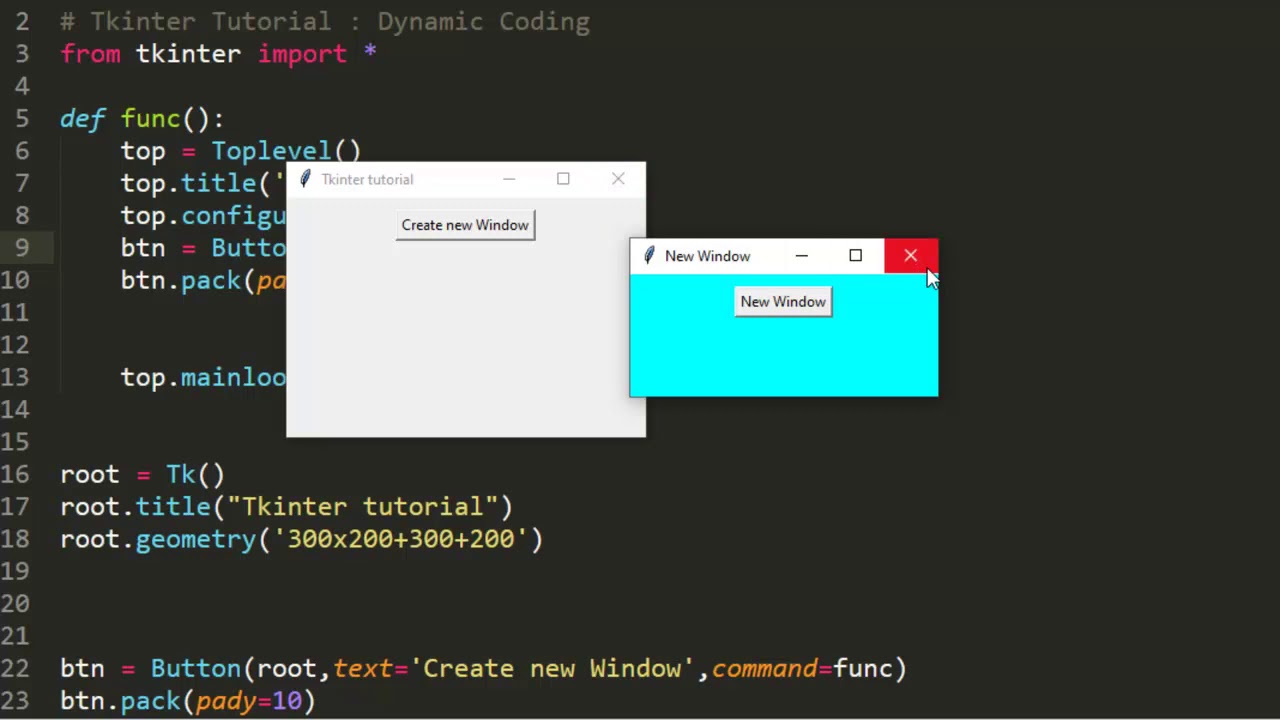The height and width of the screenshot is (720, 1280).
Task: Click the 'Toplevel()' call on line 6
Action: (286, 151)
